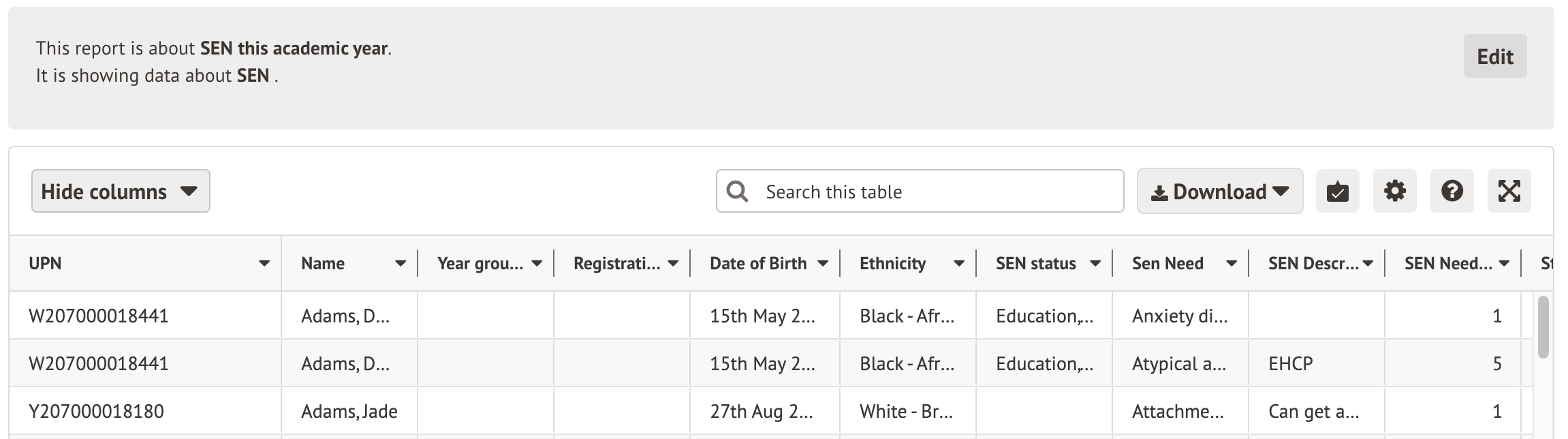Open UPN column sort arrow
The height and width of the screenshot is (439, 1568).
pyautogui.click(x=264, y=264)
